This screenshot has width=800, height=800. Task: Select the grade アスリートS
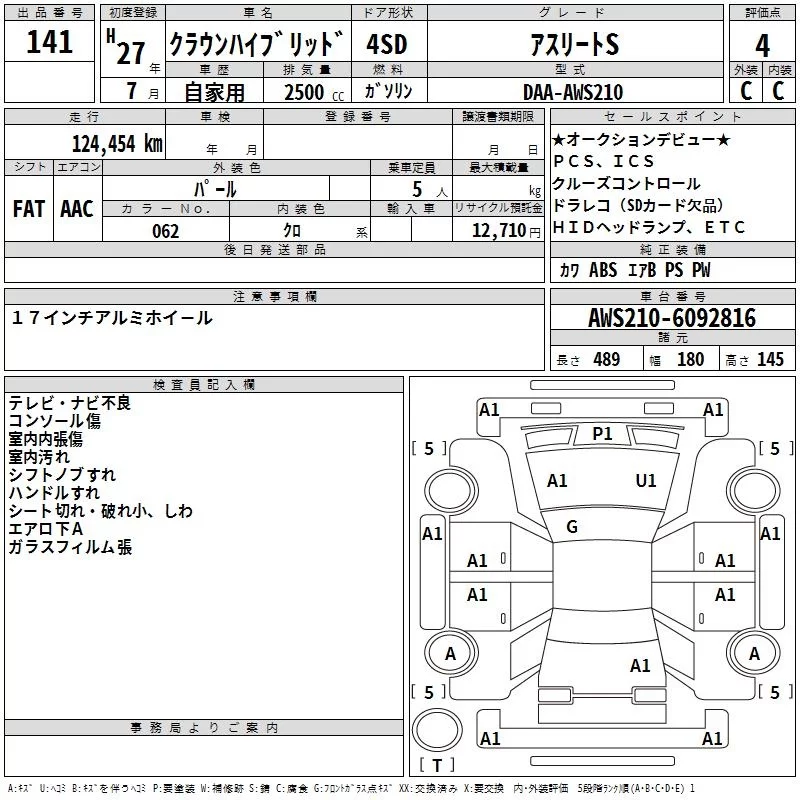pos(574,45)
